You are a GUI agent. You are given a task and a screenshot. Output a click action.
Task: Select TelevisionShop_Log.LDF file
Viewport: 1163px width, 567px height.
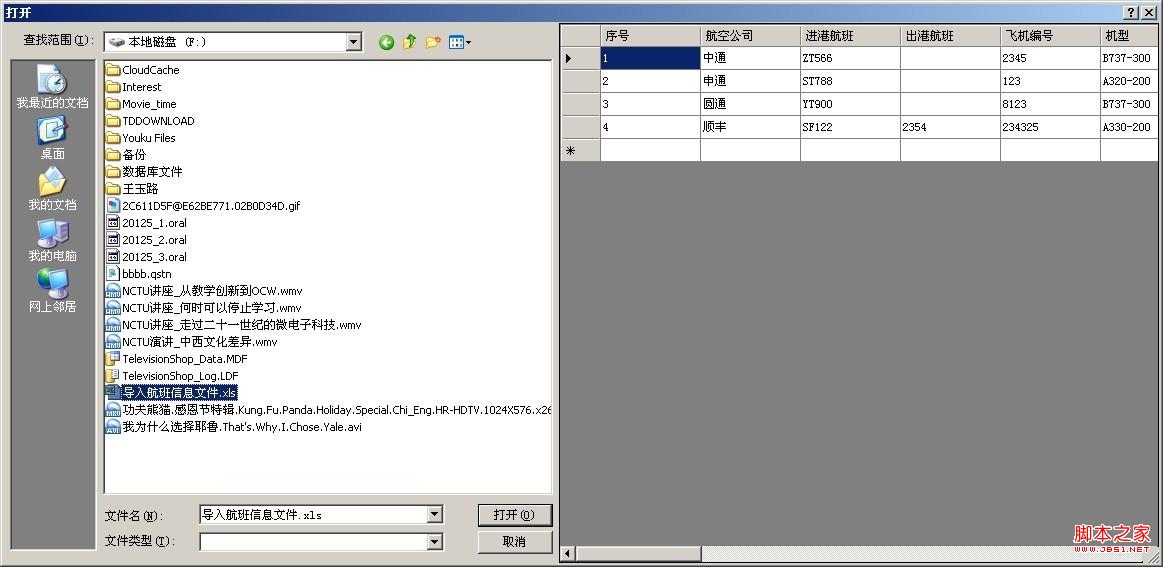click(172, 376)
